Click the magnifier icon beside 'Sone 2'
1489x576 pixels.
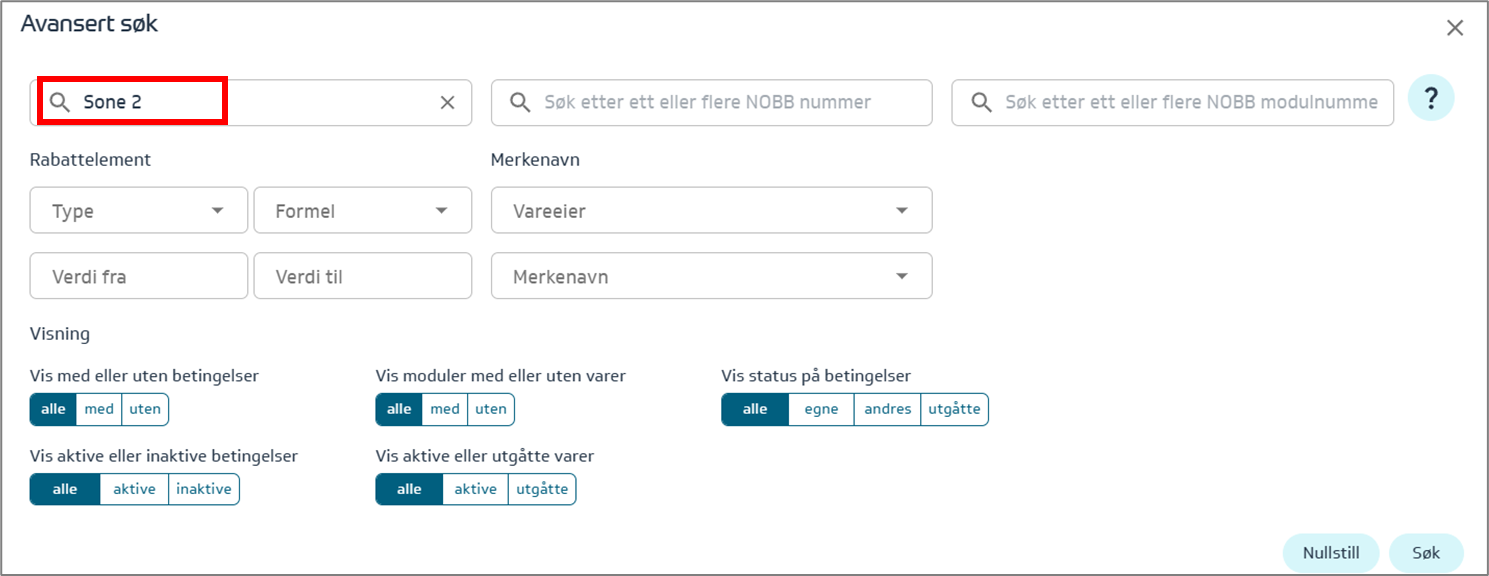pyautogui.click(x=60, y=103)
